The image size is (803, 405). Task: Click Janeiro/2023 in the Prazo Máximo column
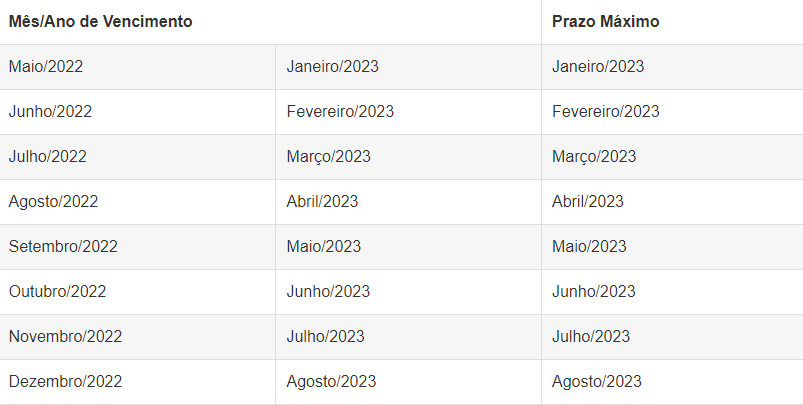pos(598,67)
